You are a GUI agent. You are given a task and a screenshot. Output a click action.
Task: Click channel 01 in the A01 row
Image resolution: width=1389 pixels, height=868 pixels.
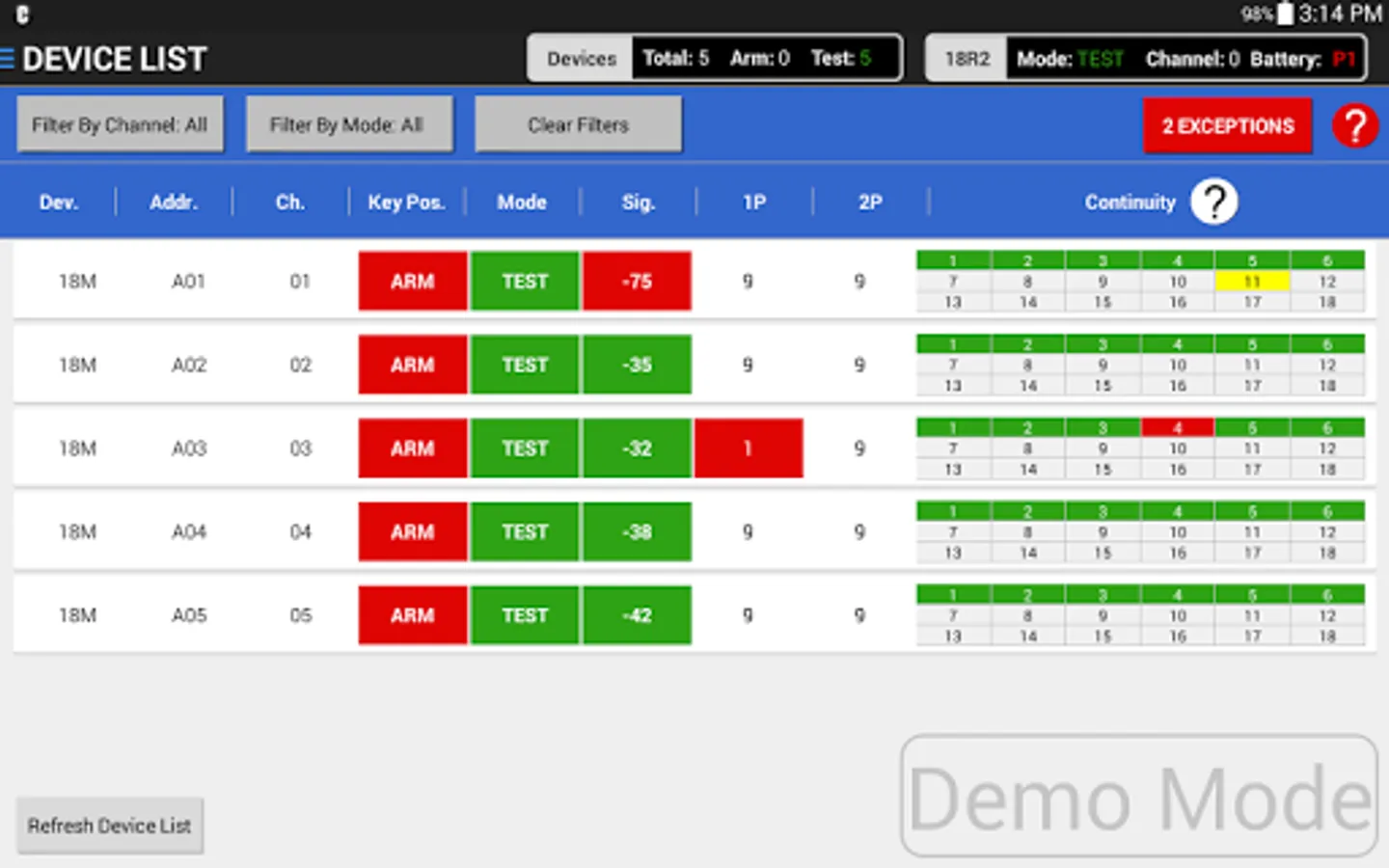[301, 282]
